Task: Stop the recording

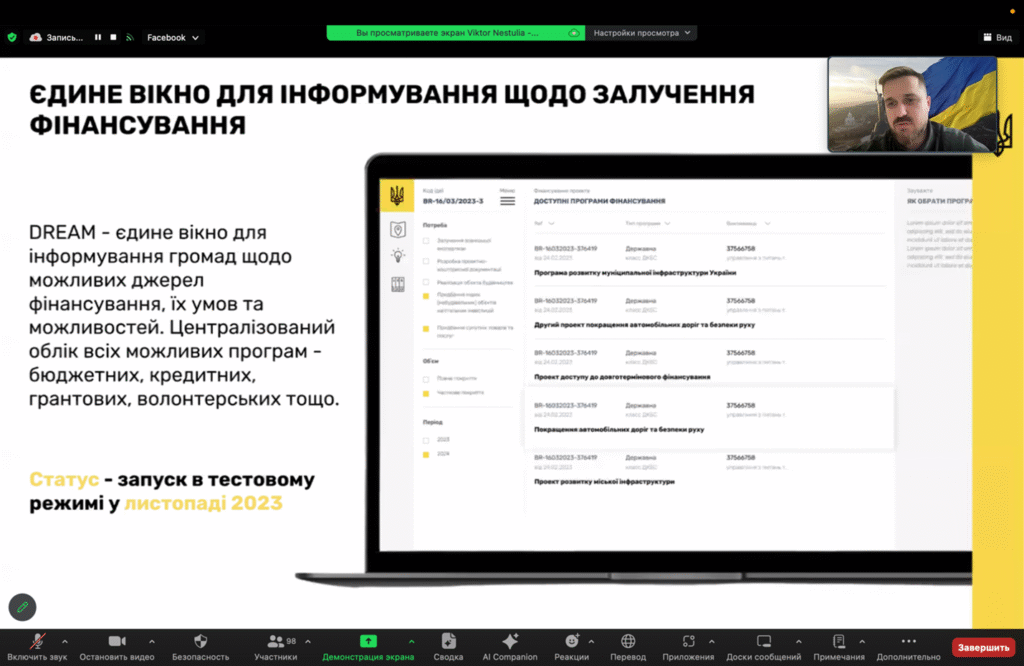Action: tap(114, 37)
